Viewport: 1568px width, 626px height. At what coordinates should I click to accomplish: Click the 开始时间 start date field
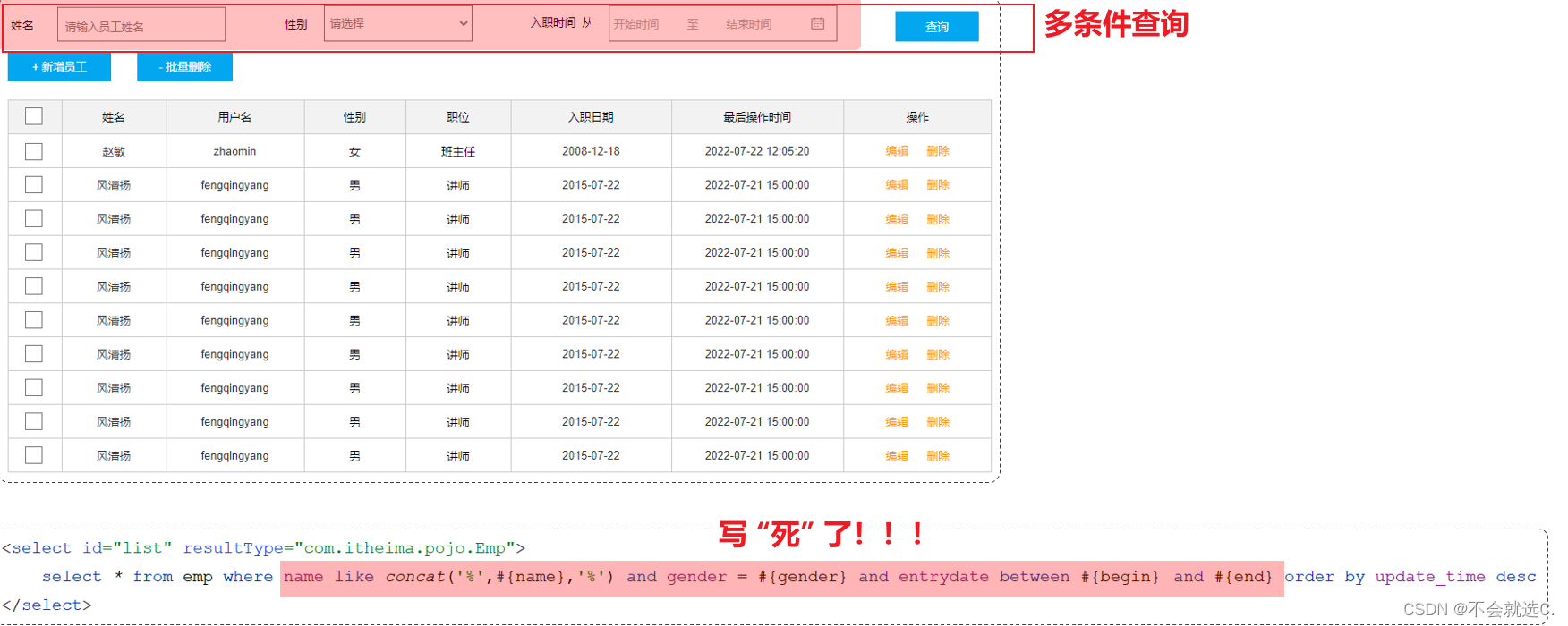click(636, 24)
